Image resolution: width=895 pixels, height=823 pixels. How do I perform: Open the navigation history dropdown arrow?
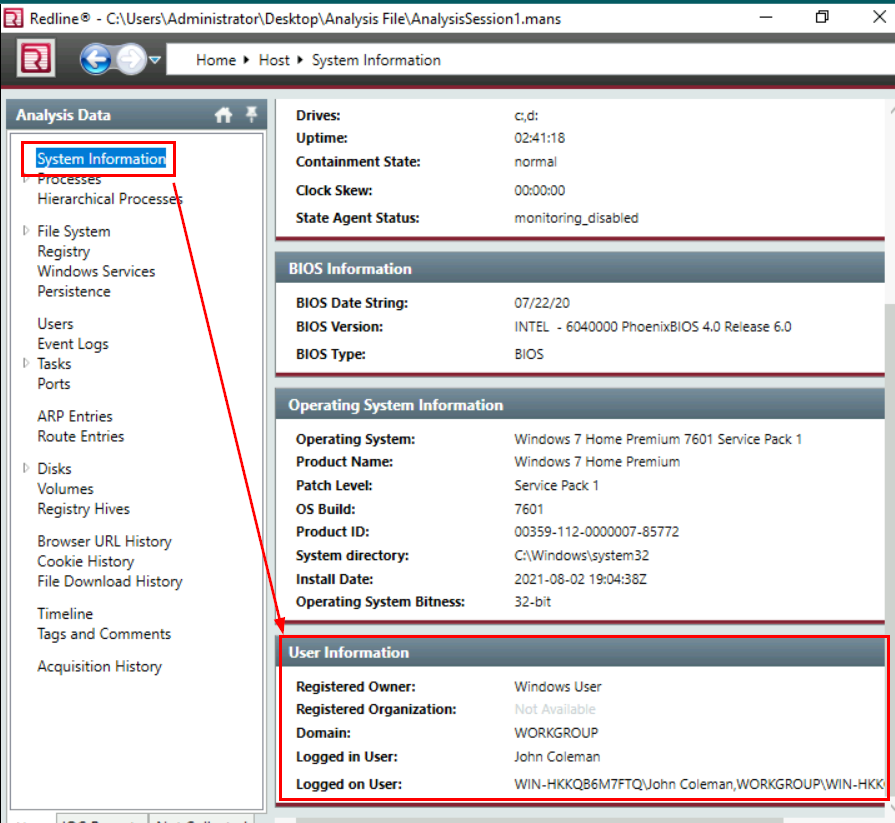pos(155,59)
